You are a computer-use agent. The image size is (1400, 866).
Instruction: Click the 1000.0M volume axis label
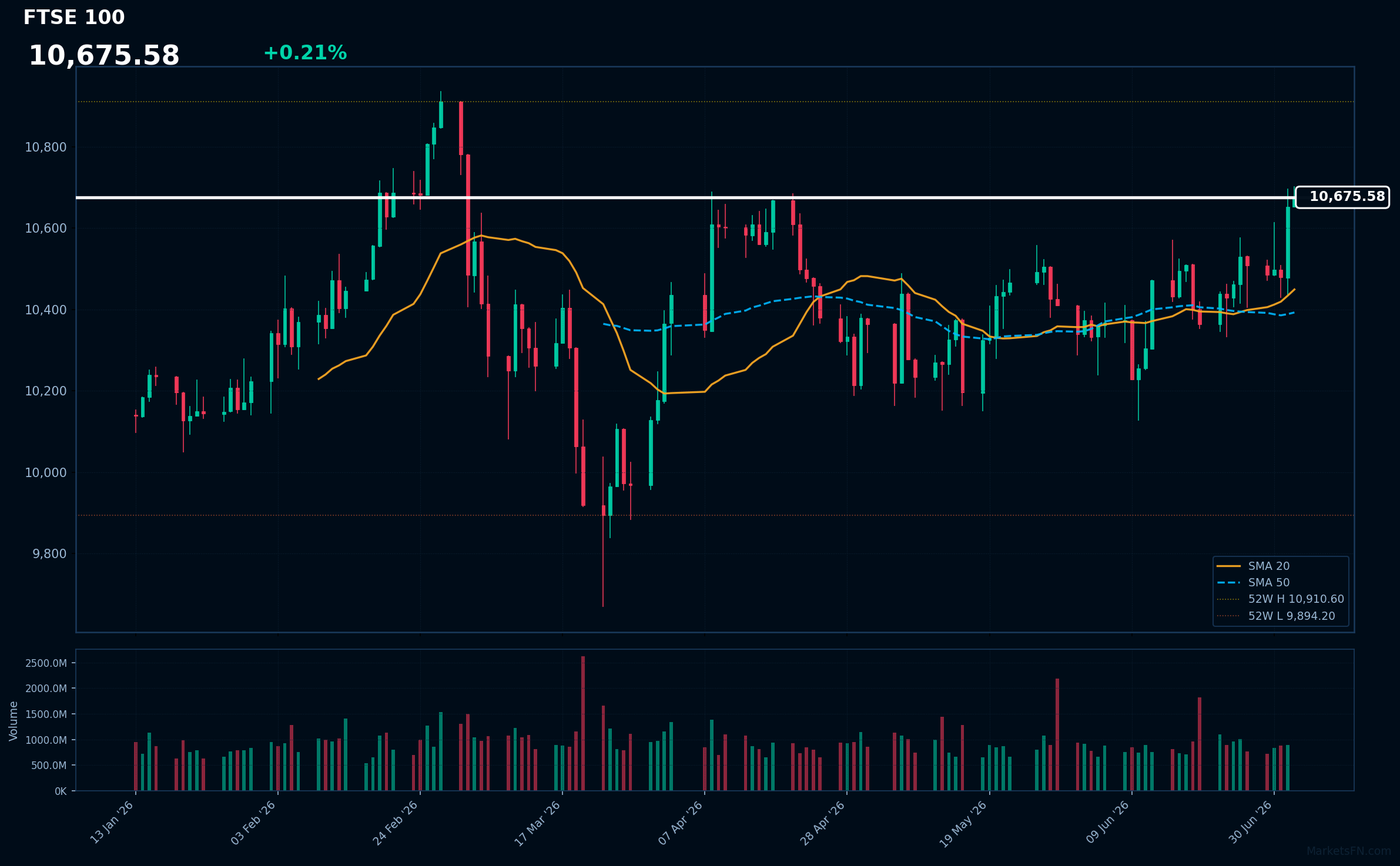[x=46, y=740]
